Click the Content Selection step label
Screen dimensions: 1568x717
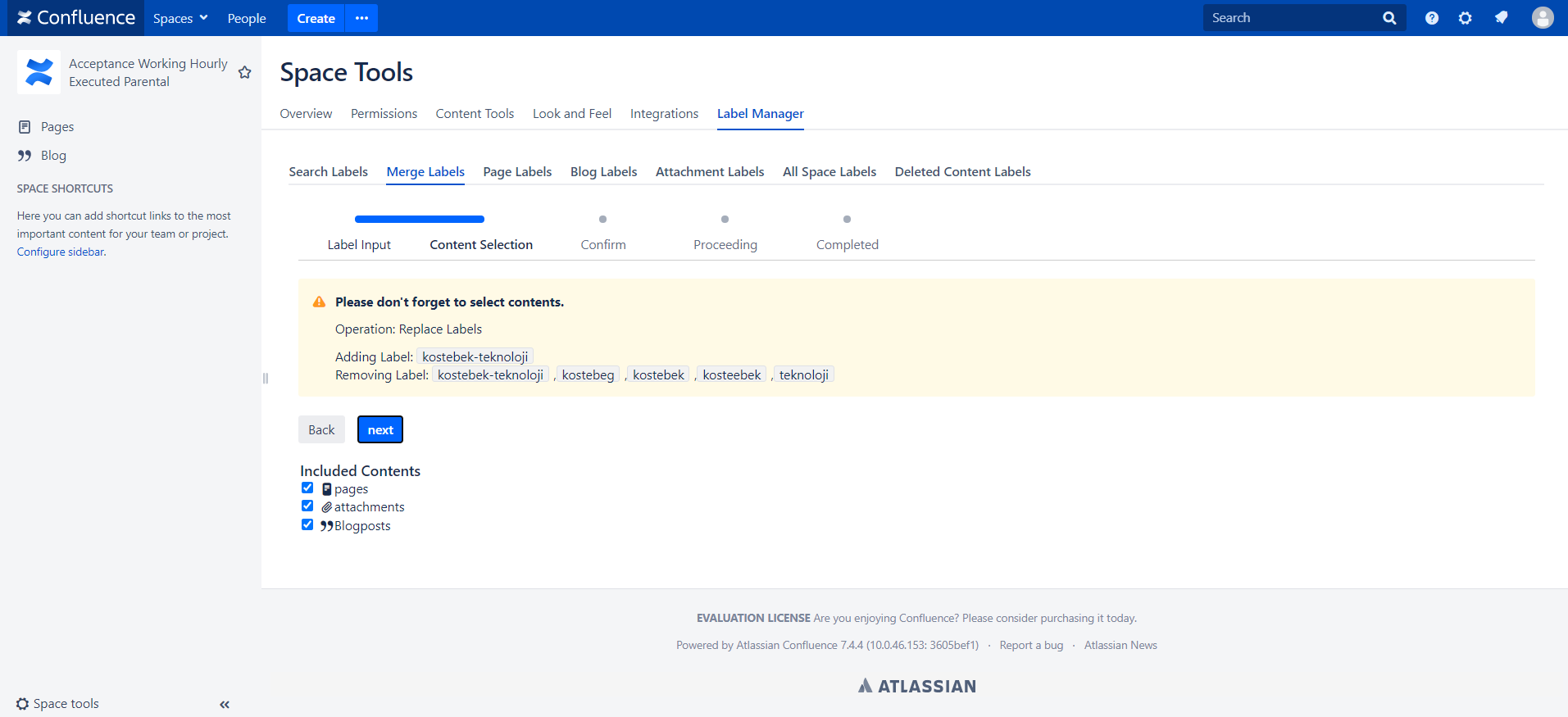point(481,245)
